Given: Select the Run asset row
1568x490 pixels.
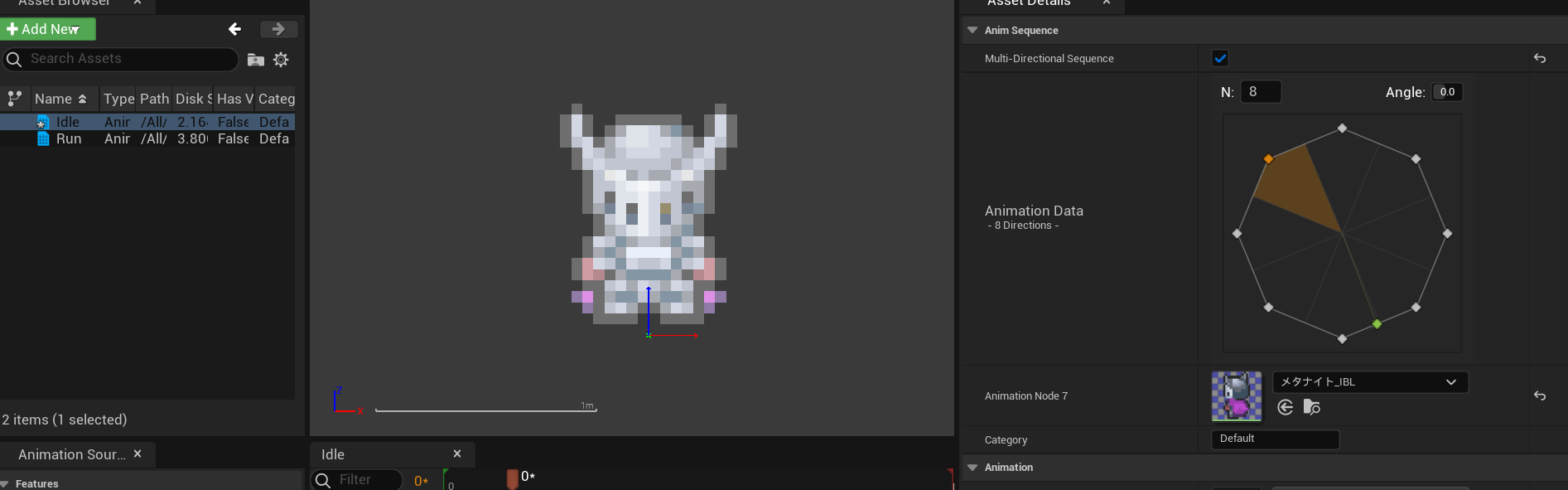Looking at the screenshot, I should pyautogui.click(x=147, y=138).
